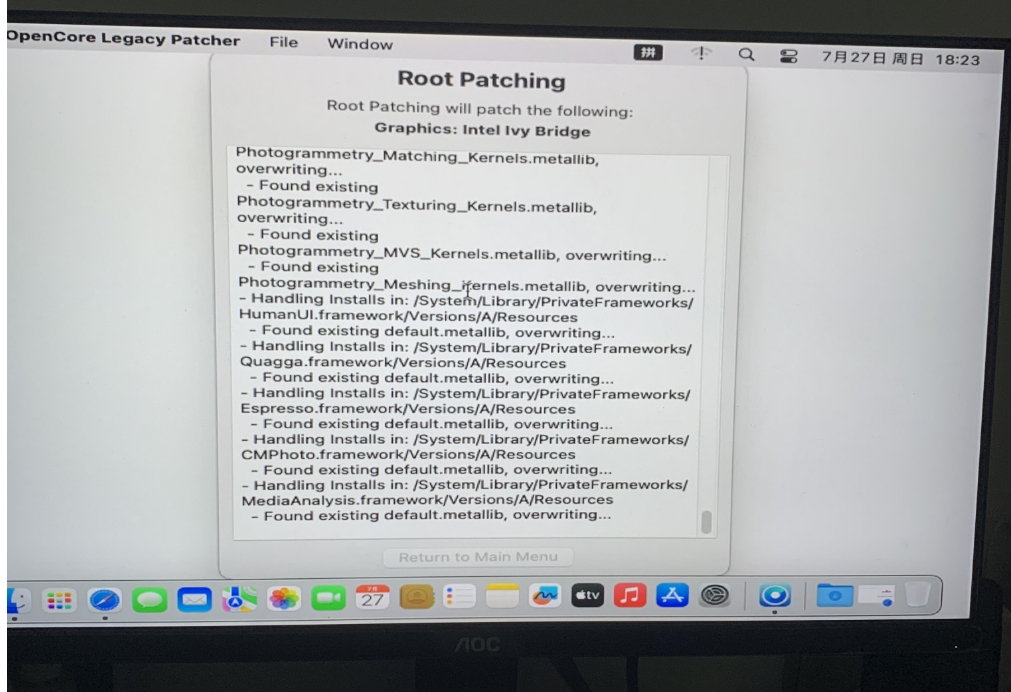The height and width of the screenshot is (692, 1011).
Task: Launch FaceTime from the dock
Action: 328,598
